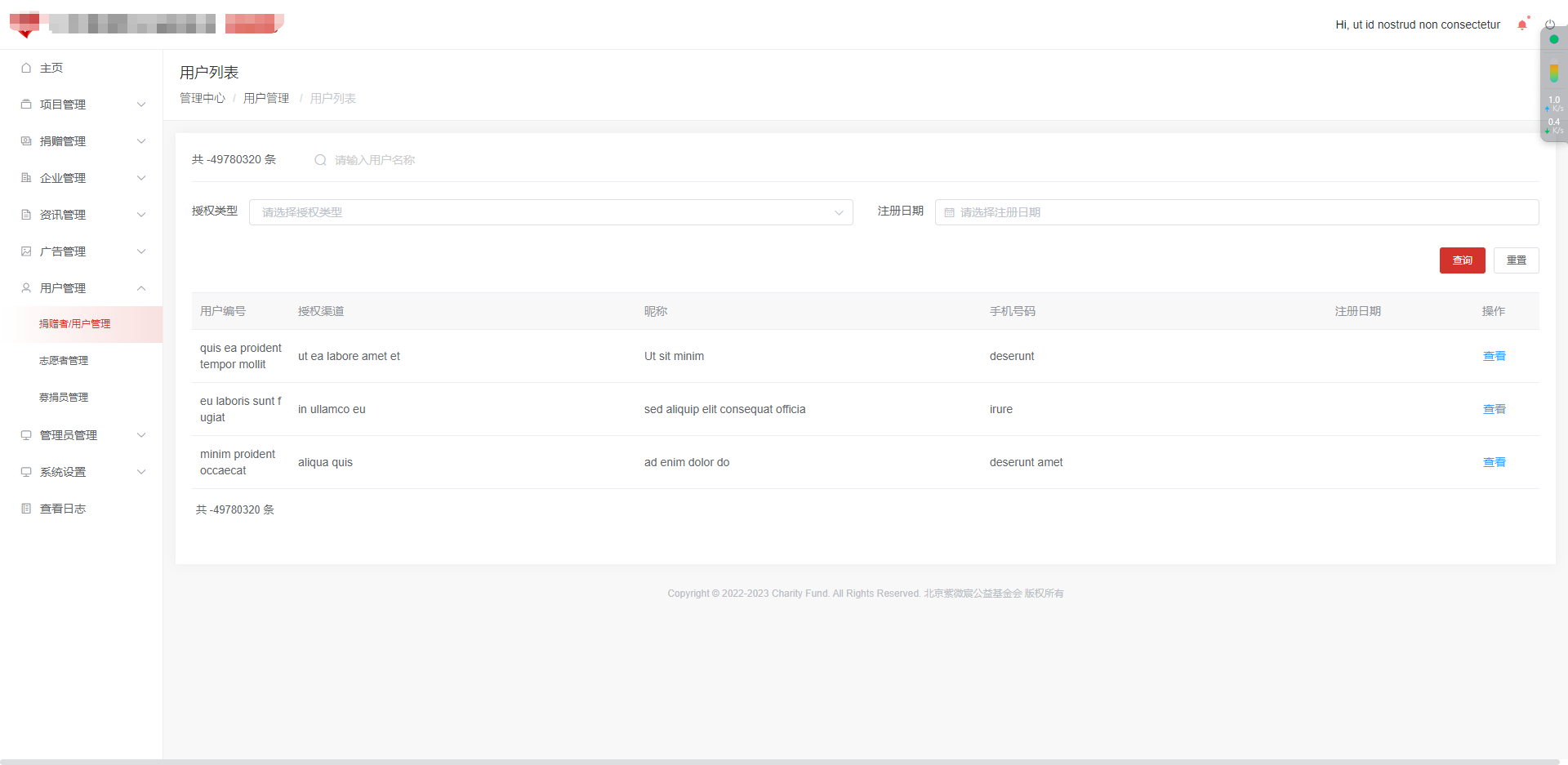
Task: Click the search magnifier icon
Action: click(x=320, y=160)
